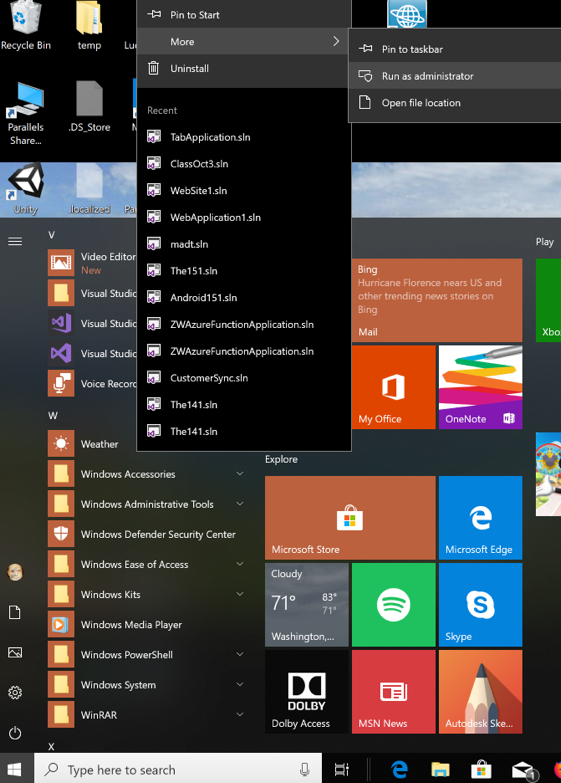Open Voice Recorder app entry

92,384
